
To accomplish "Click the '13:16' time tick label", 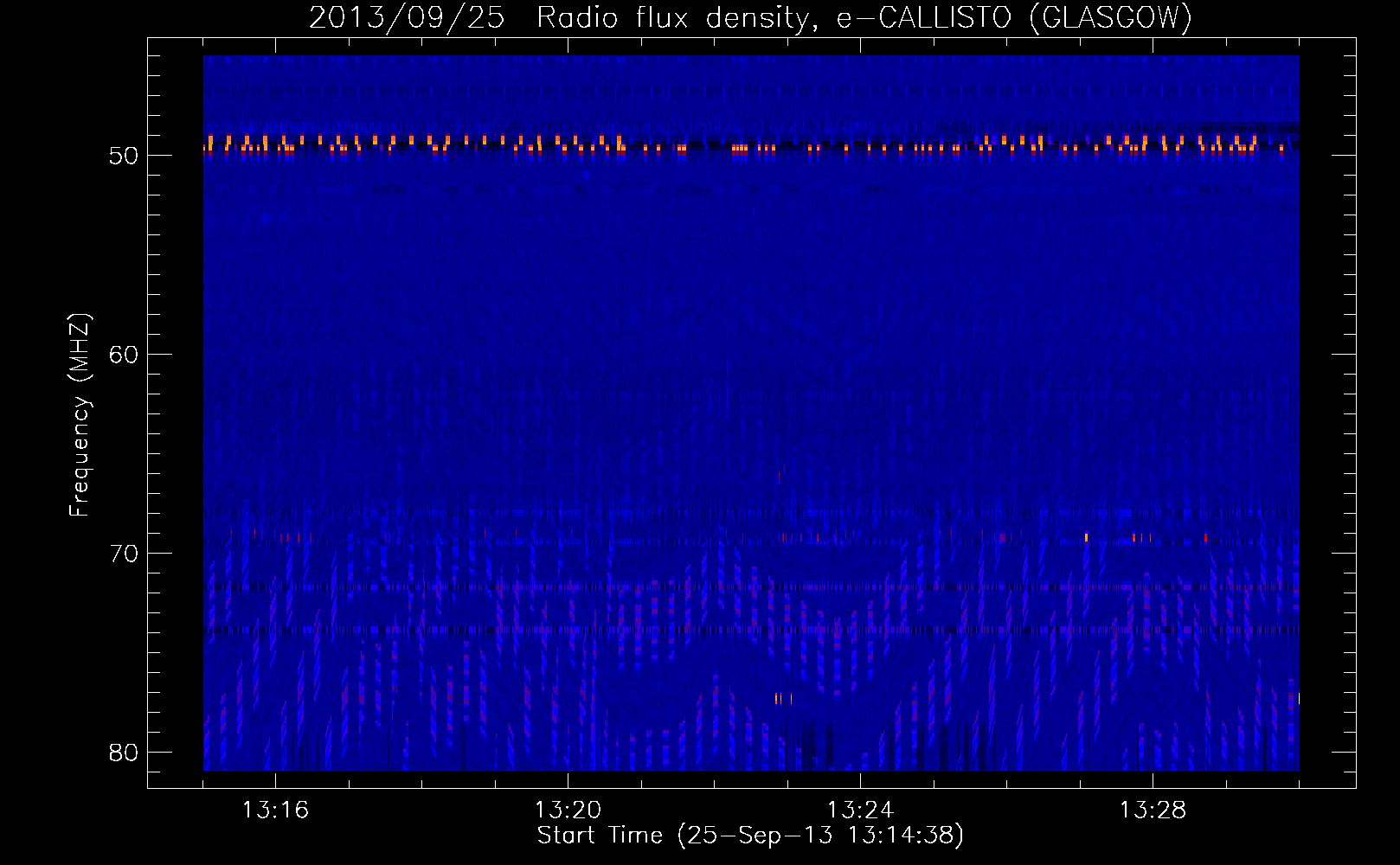I will pyautogui.click(x=275, y=811).
